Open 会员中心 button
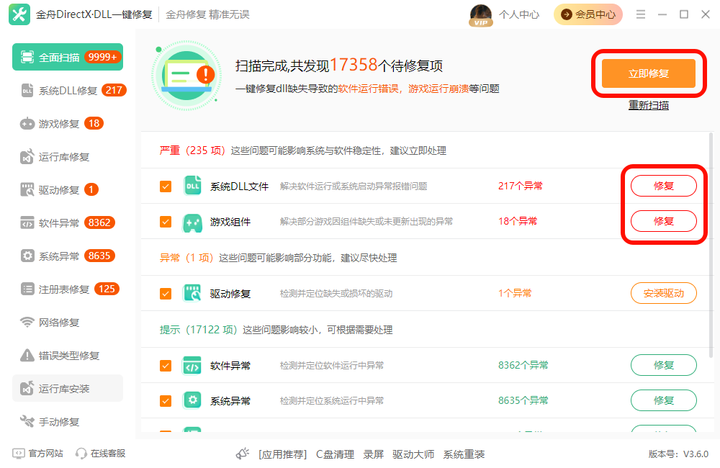 click(588, 15)
